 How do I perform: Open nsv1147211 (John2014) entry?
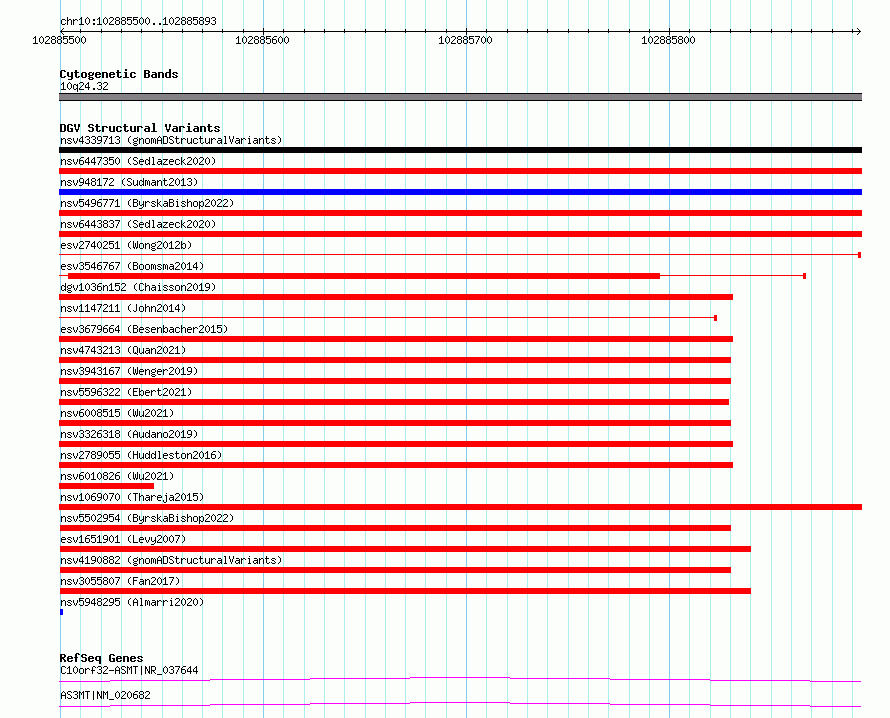click(x=123, y=308)
